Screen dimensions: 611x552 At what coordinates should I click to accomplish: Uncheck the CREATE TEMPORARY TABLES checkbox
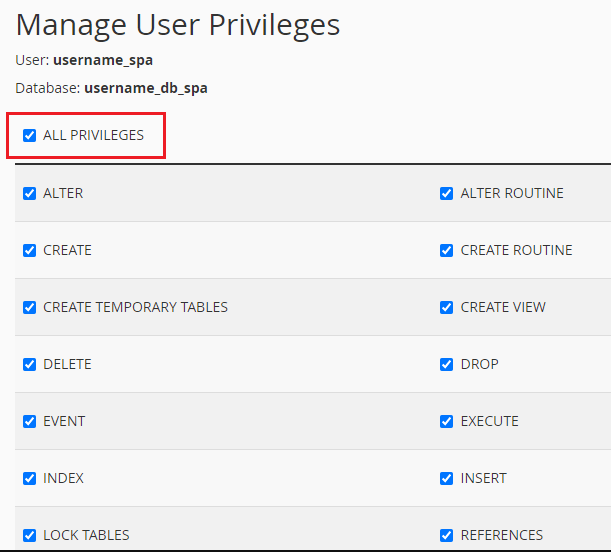pyautogui.click(x=30, y=308)
